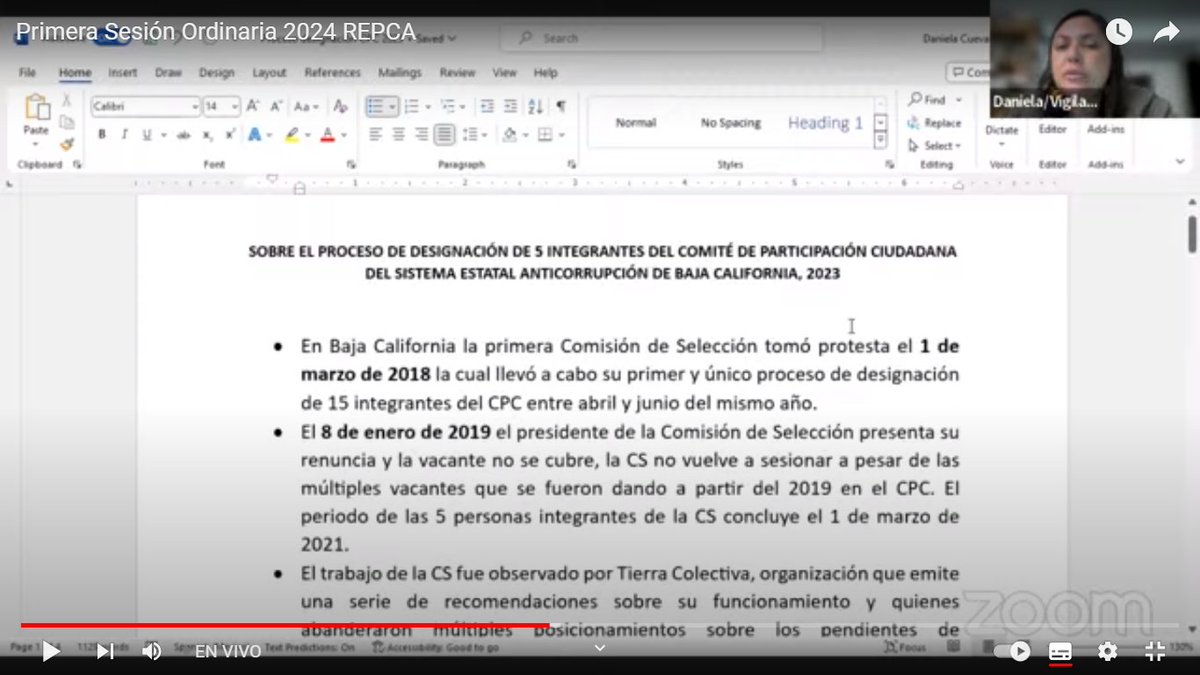The image size is (1200, 675).
Task: Open Paragraph dialog launcher
Action: click(x=574, y=164)
